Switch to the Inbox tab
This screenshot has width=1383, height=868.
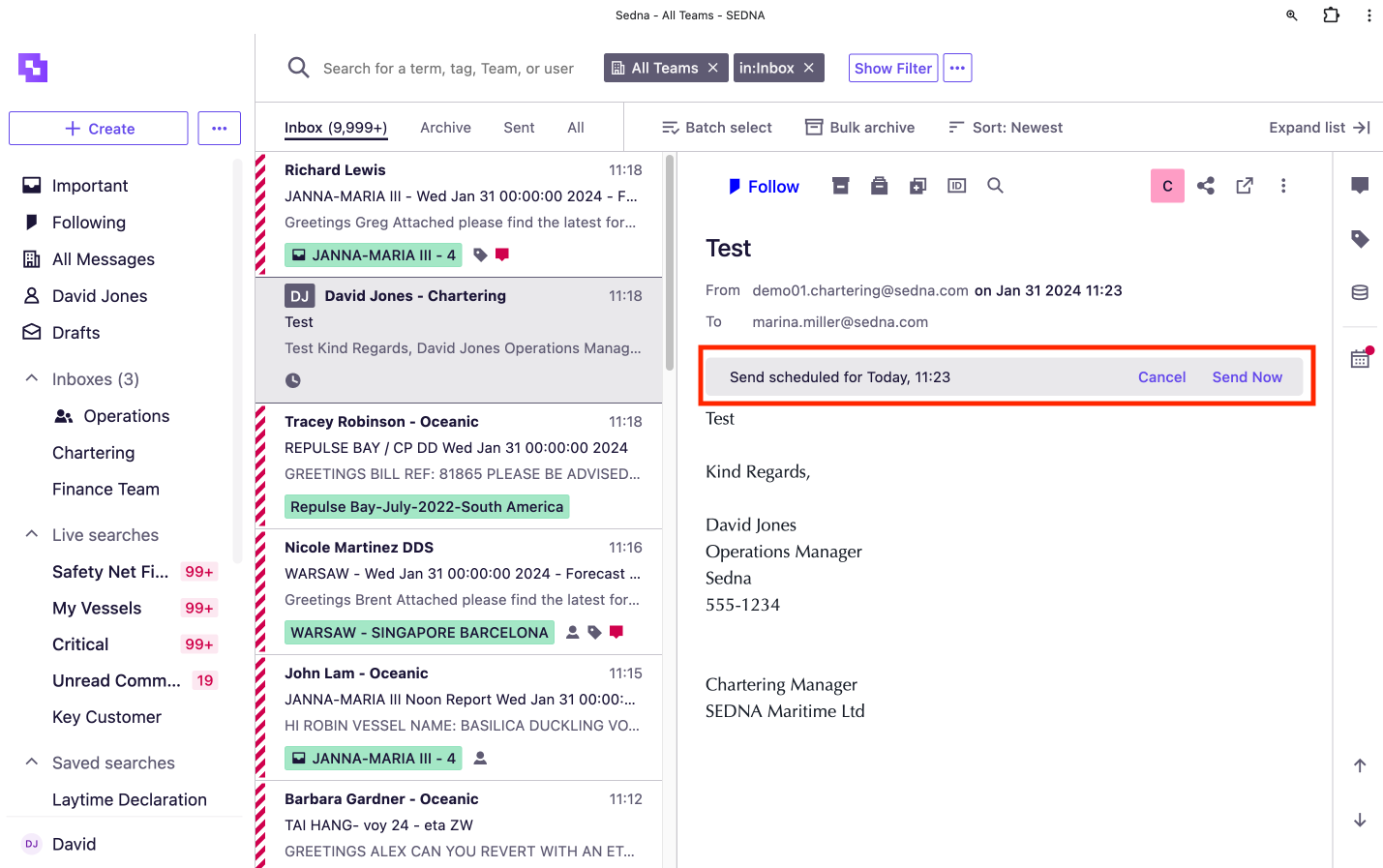(336, 128)
